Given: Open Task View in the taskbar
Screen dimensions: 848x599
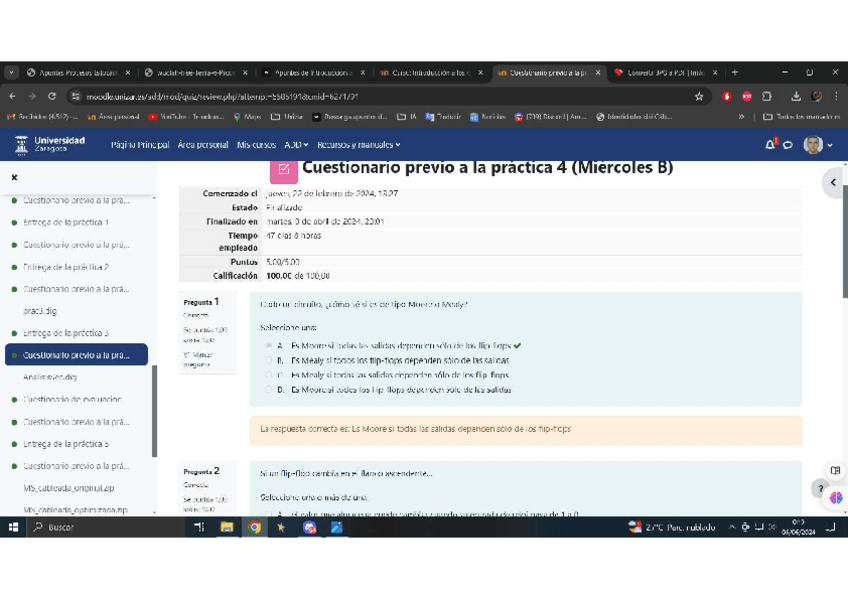Looking at the screenshot, I should coord(199,527).
